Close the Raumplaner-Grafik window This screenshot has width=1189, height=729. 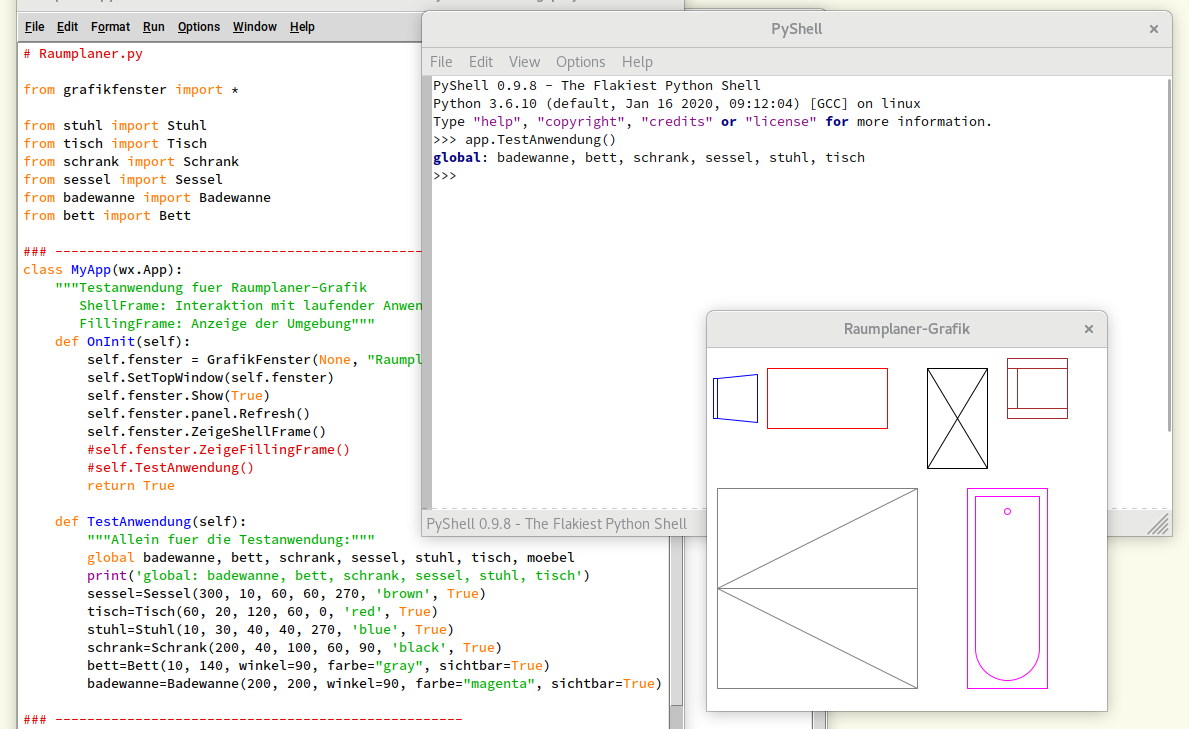click(1089, 329)
